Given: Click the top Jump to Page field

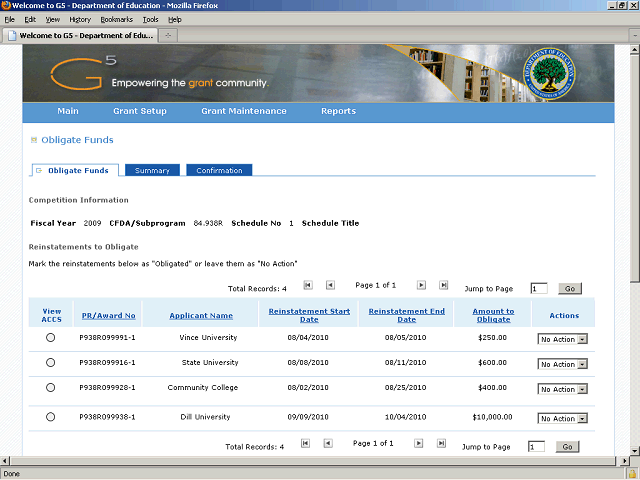Looking at the screenshot, I should click(539, 289).
